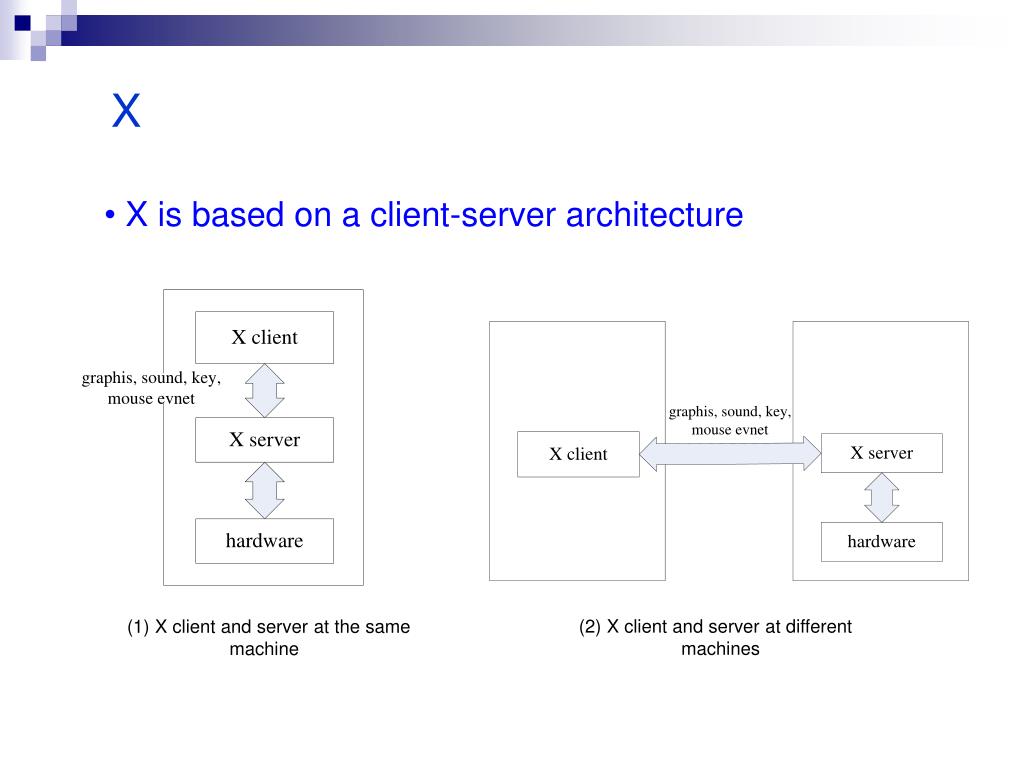Click caption "(2) X client and server at different machines"
Screen dimensions: 1024x768
(x=716, y=637)
